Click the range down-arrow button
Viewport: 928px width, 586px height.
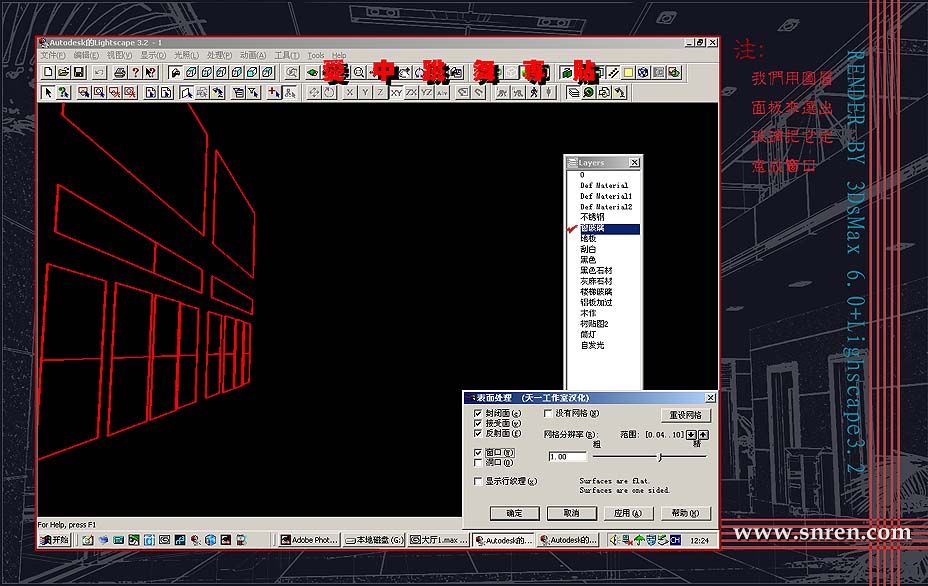[x=691, y=434]
